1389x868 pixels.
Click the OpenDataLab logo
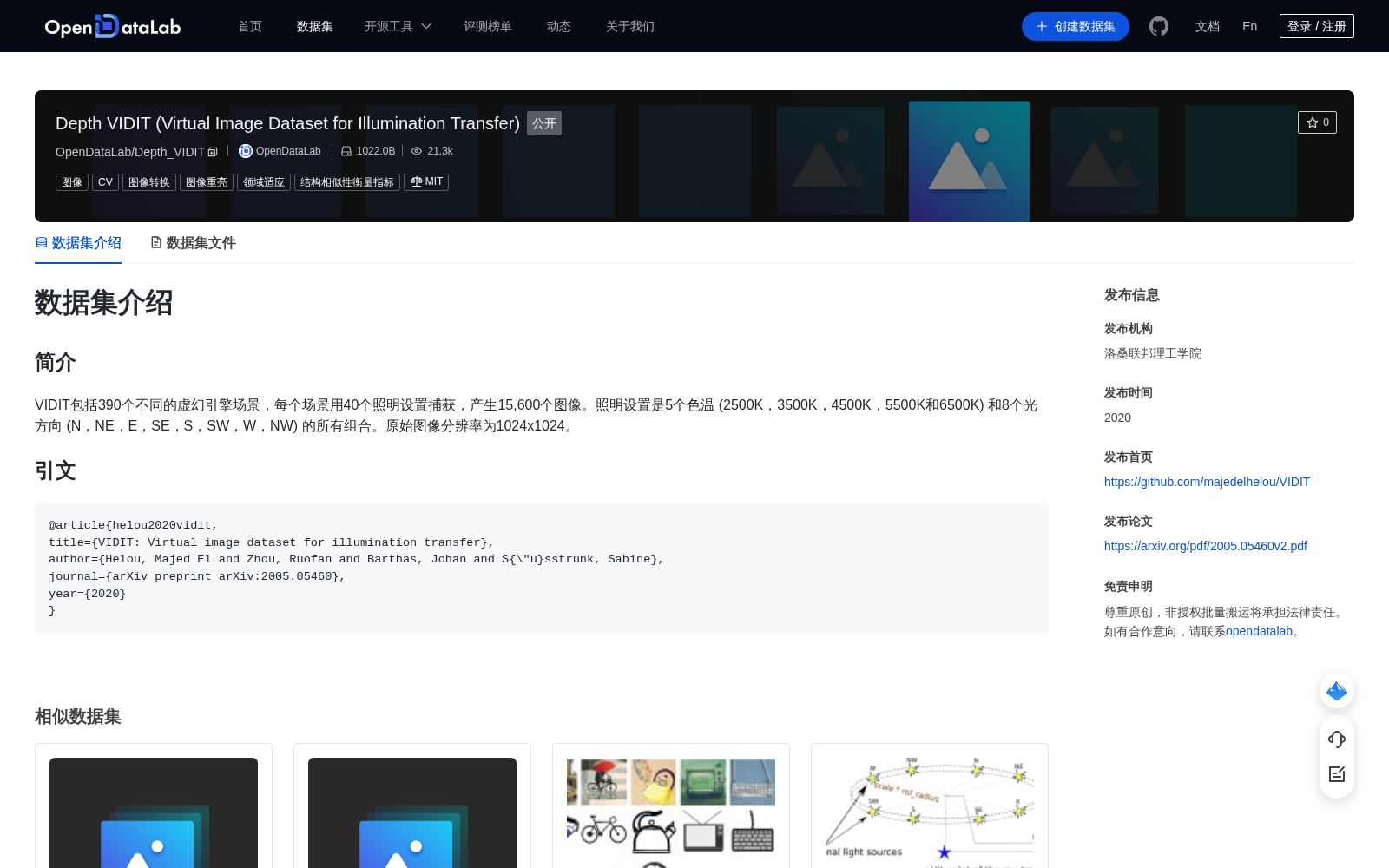tap(113, 26)
